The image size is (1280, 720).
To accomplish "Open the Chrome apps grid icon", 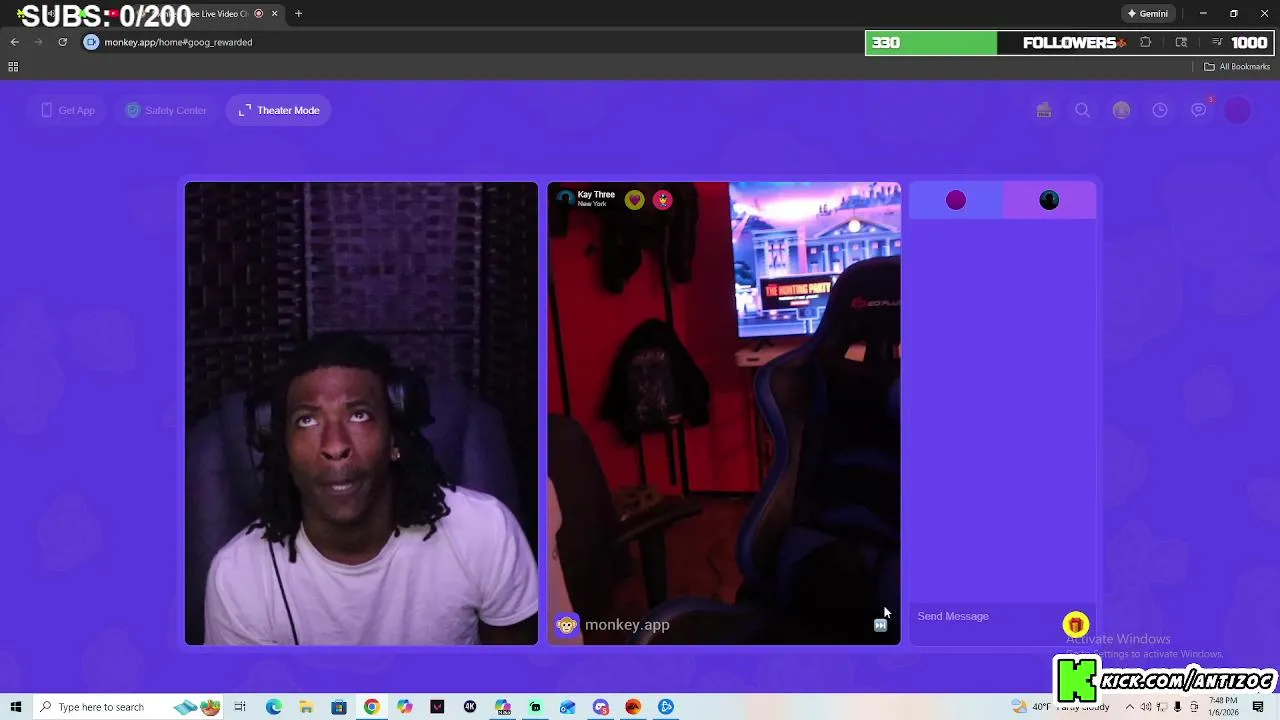I will (x=13, y=67).
